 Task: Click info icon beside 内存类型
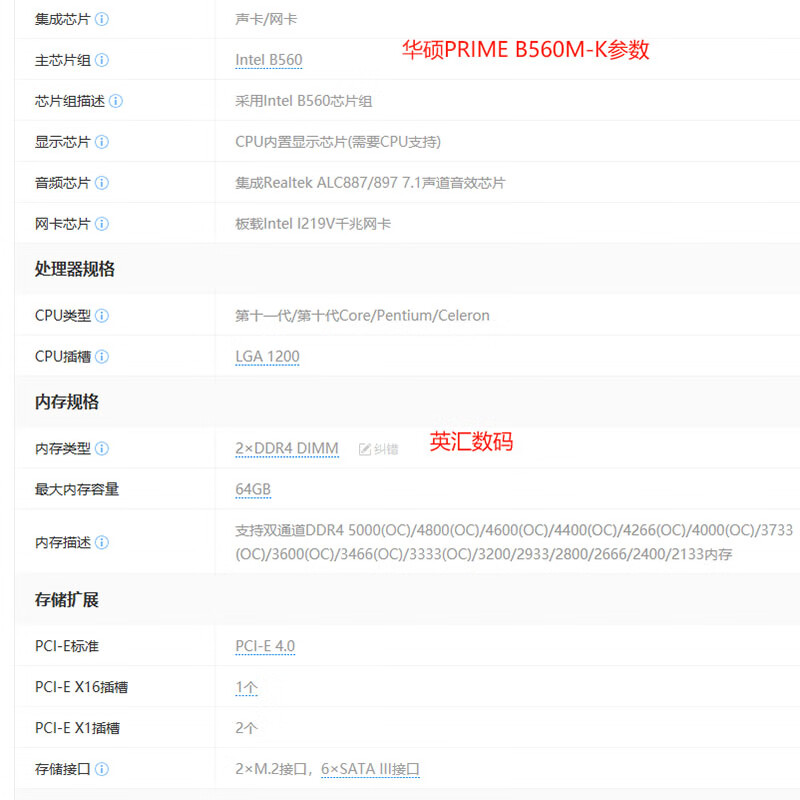[x=102, y=448]
